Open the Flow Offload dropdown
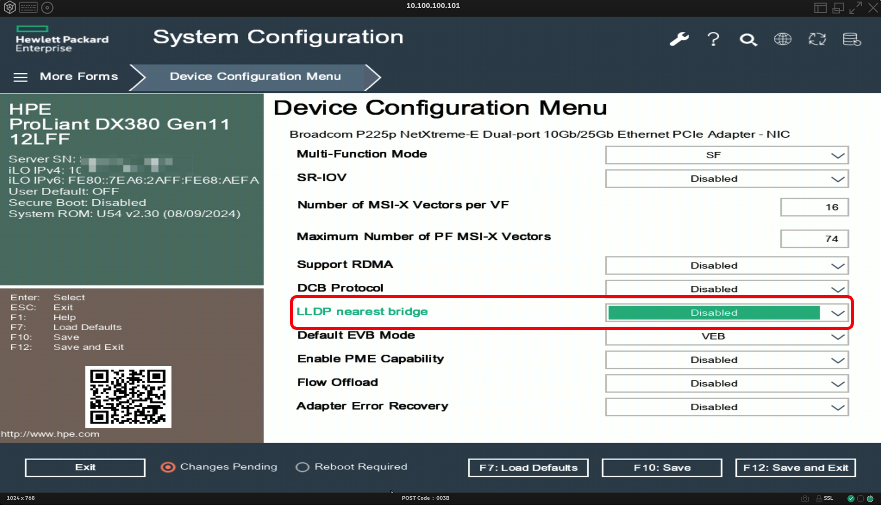This screenshot has height=505, width=881. point(726,384)
